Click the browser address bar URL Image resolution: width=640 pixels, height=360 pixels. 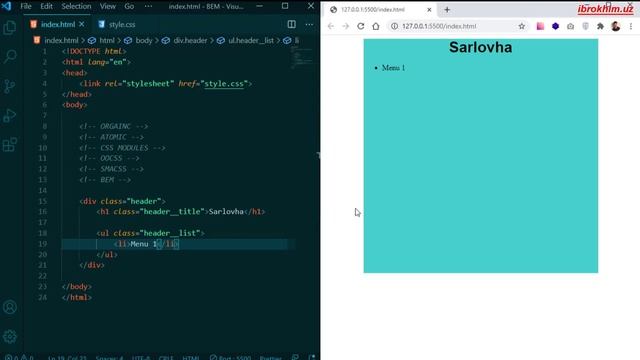pyautogui.click(x=439, y=26)
